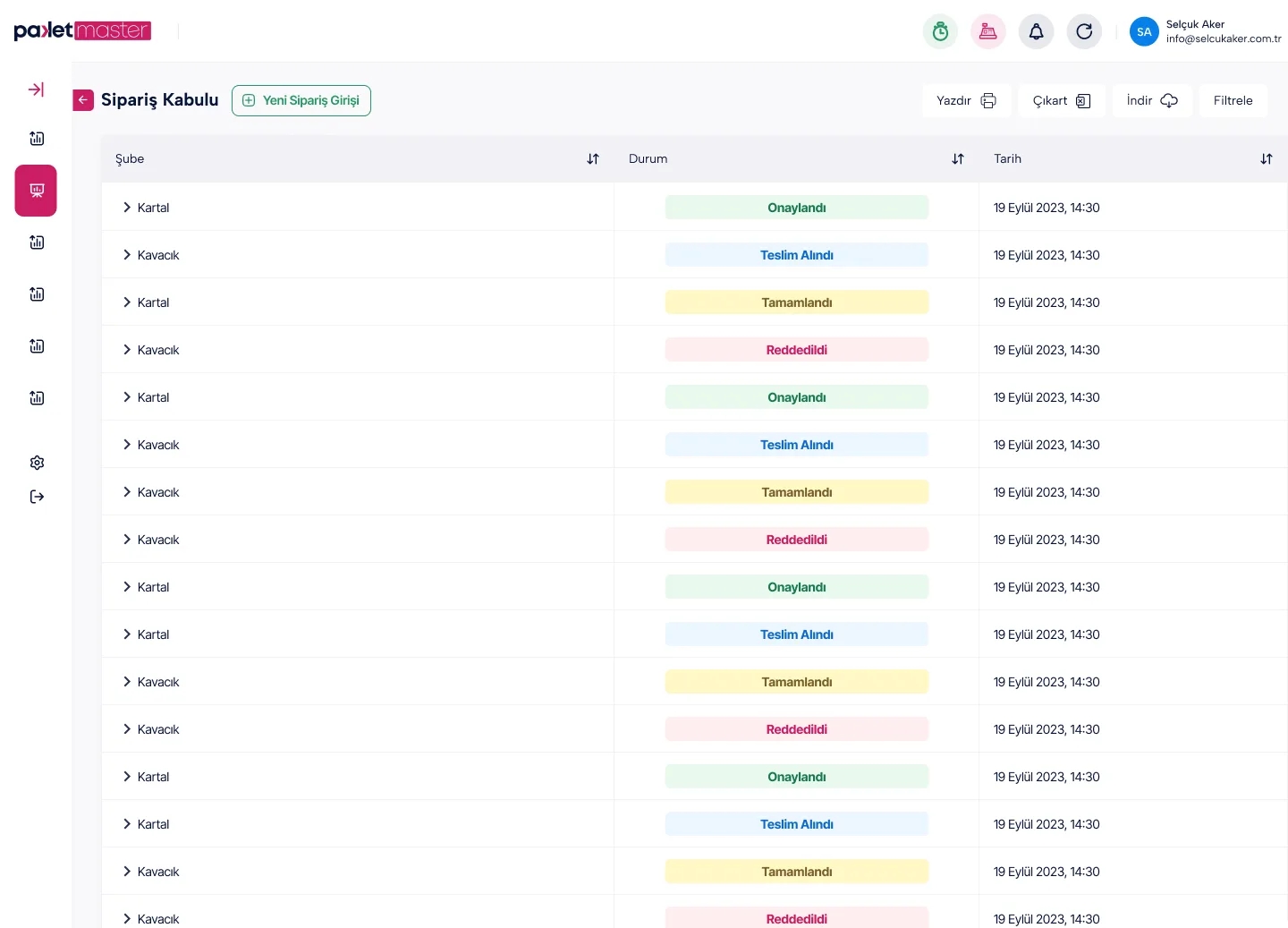This screenshot has height=928, width=1288.
Task: Click the green stopwatch icon in the header
Action: coord(940,31)
